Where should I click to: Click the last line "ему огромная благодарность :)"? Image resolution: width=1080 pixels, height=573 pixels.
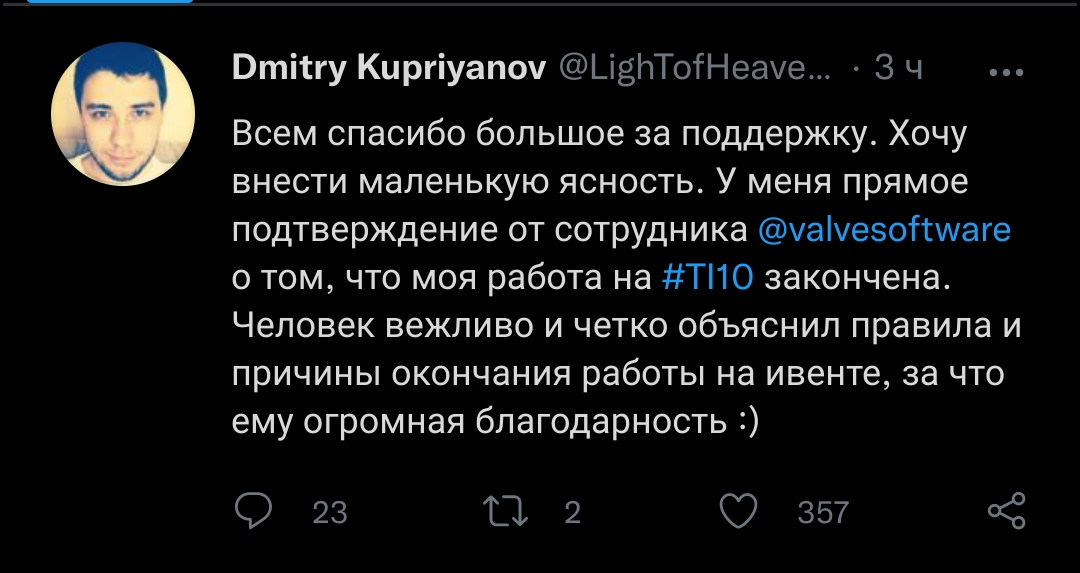click(496, 422)
